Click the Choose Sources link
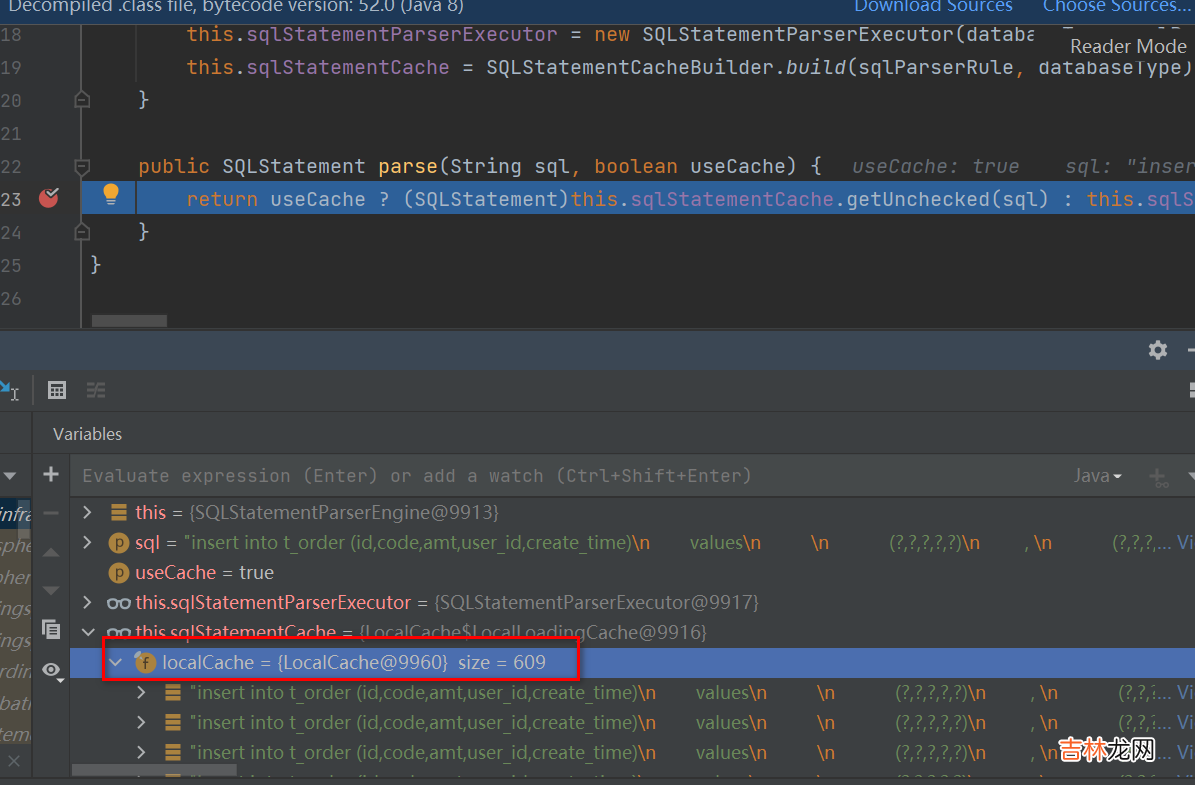 tap(1115, 7)
